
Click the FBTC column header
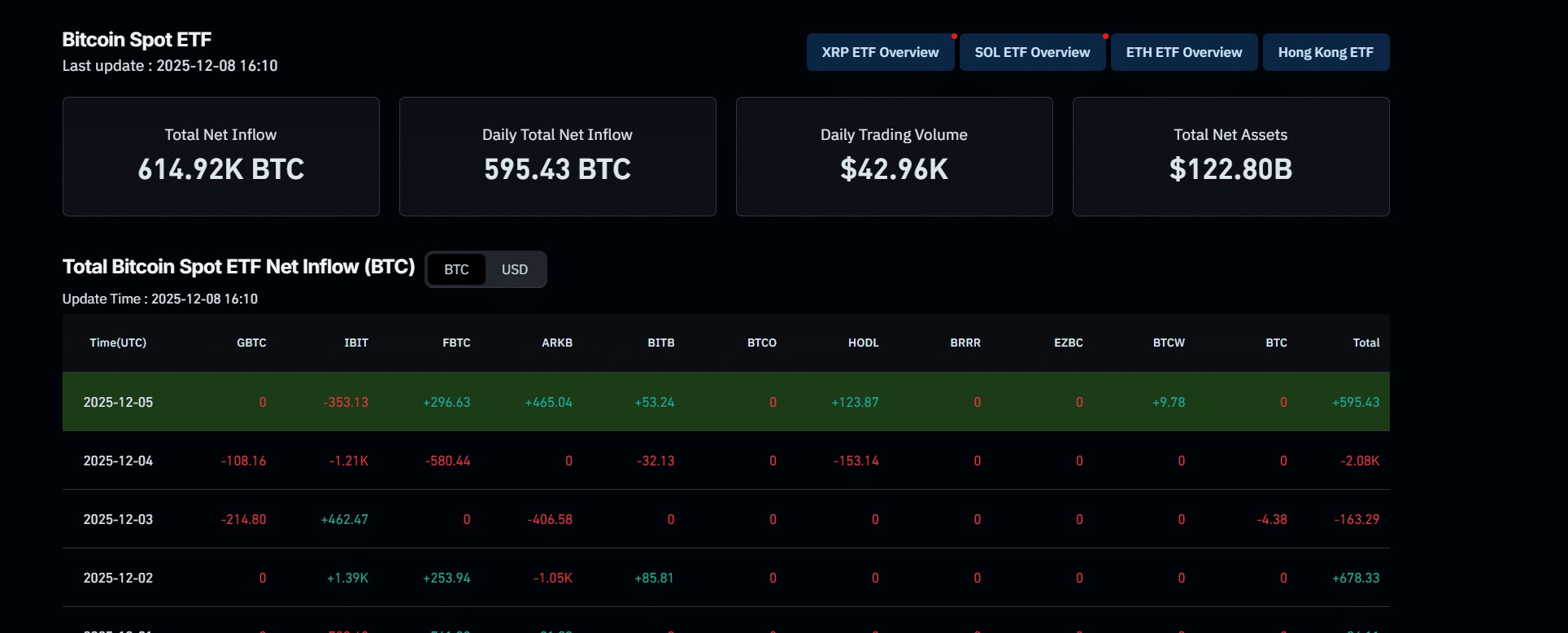pos(456,343)
